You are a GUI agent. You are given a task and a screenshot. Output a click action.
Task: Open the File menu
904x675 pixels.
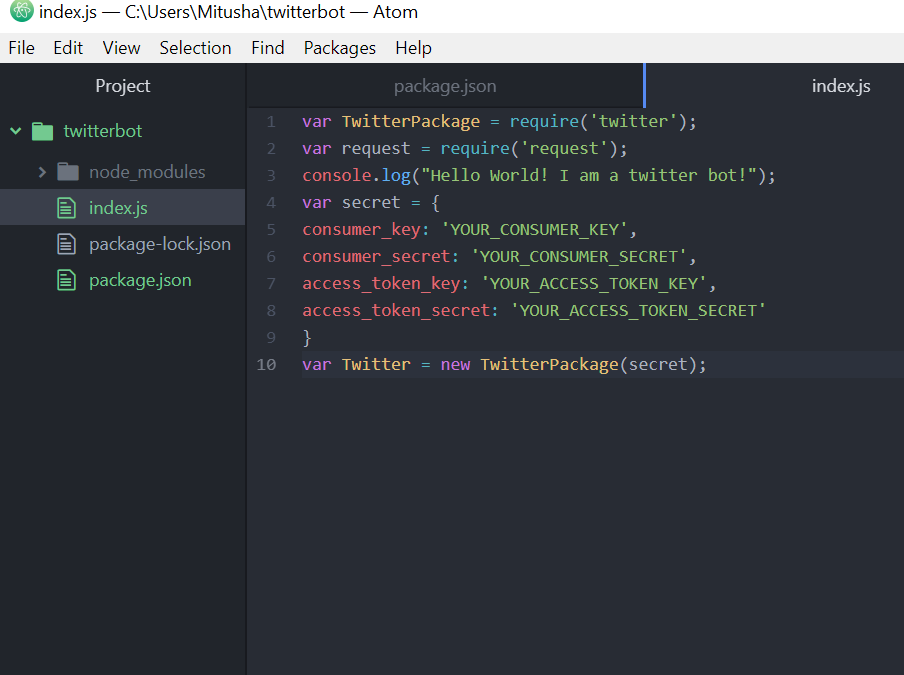point(21,48)
